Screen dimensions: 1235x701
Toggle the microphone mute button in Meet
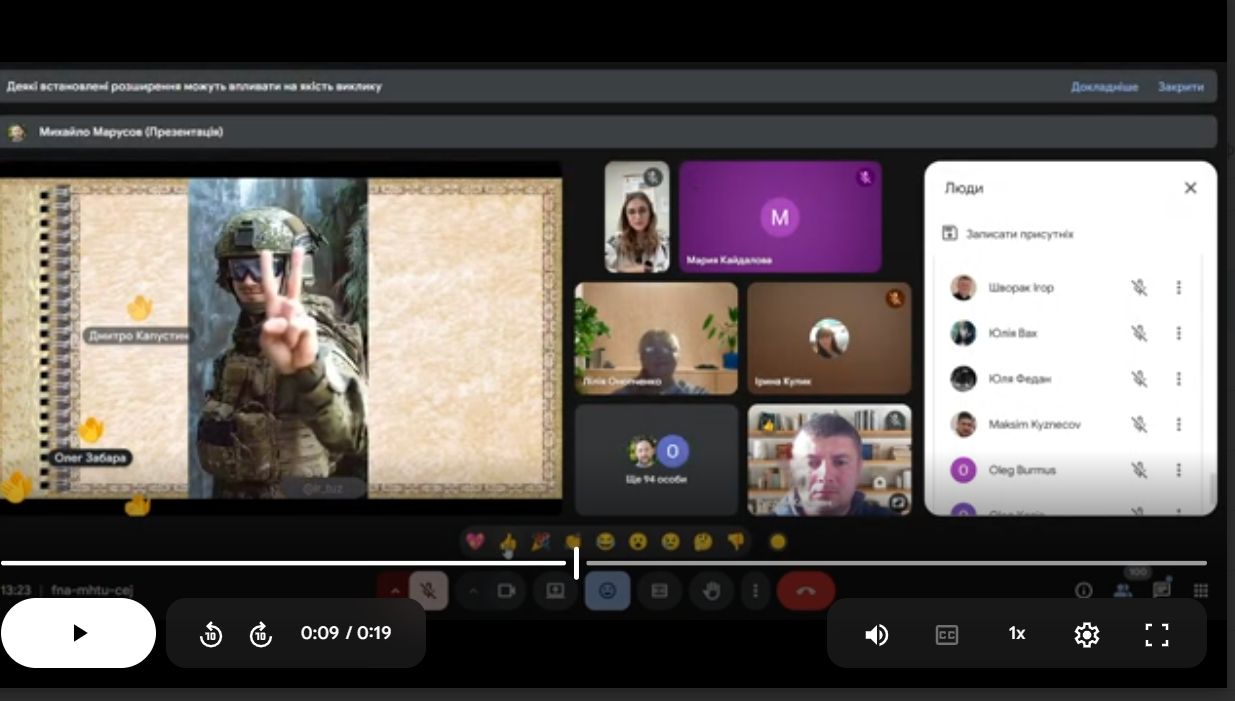point(428,591)
